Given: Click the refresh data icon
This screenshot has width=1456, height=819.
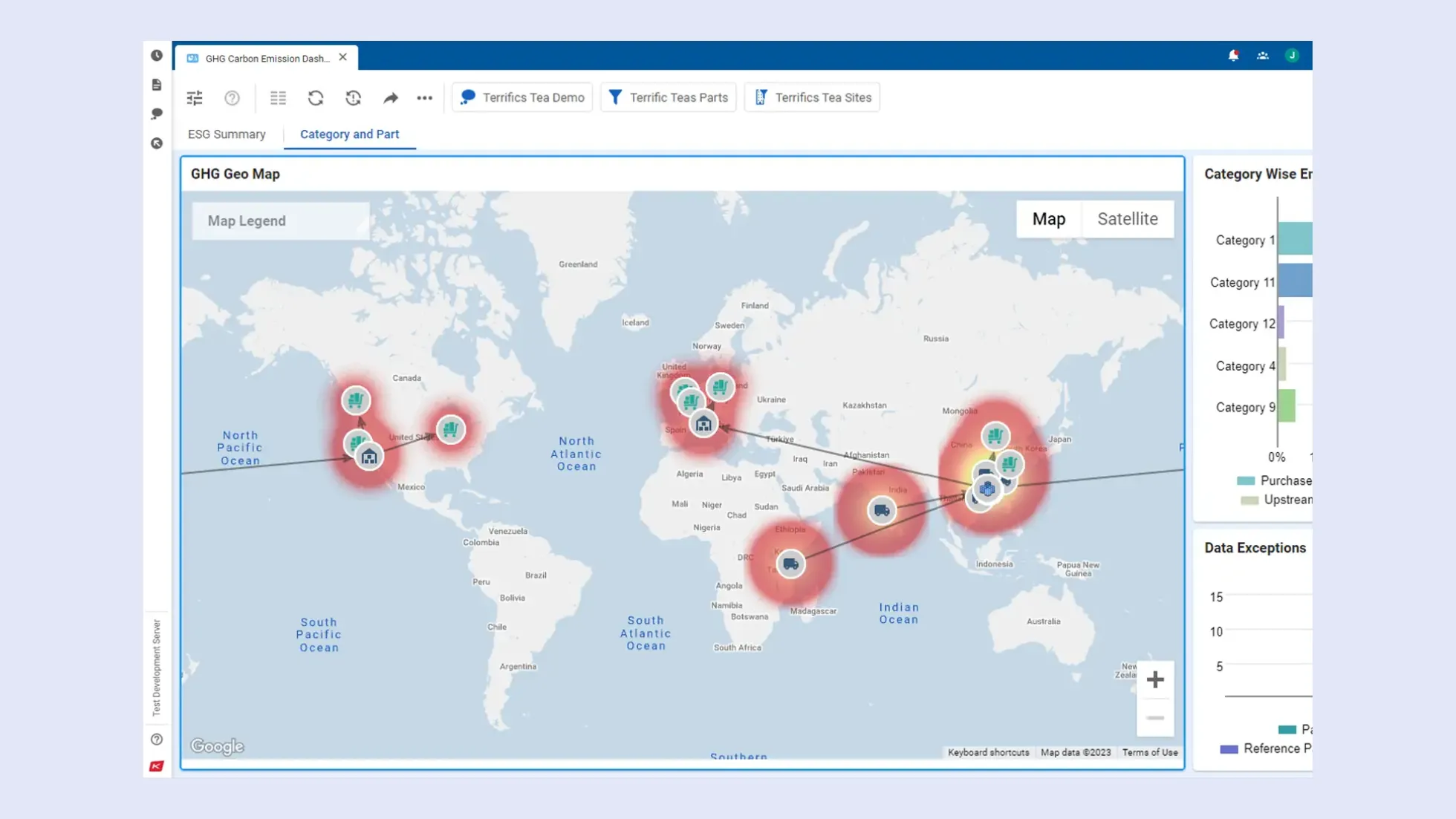Looking at the screenshot, I should pyautogui.click(x=316, y=97).
